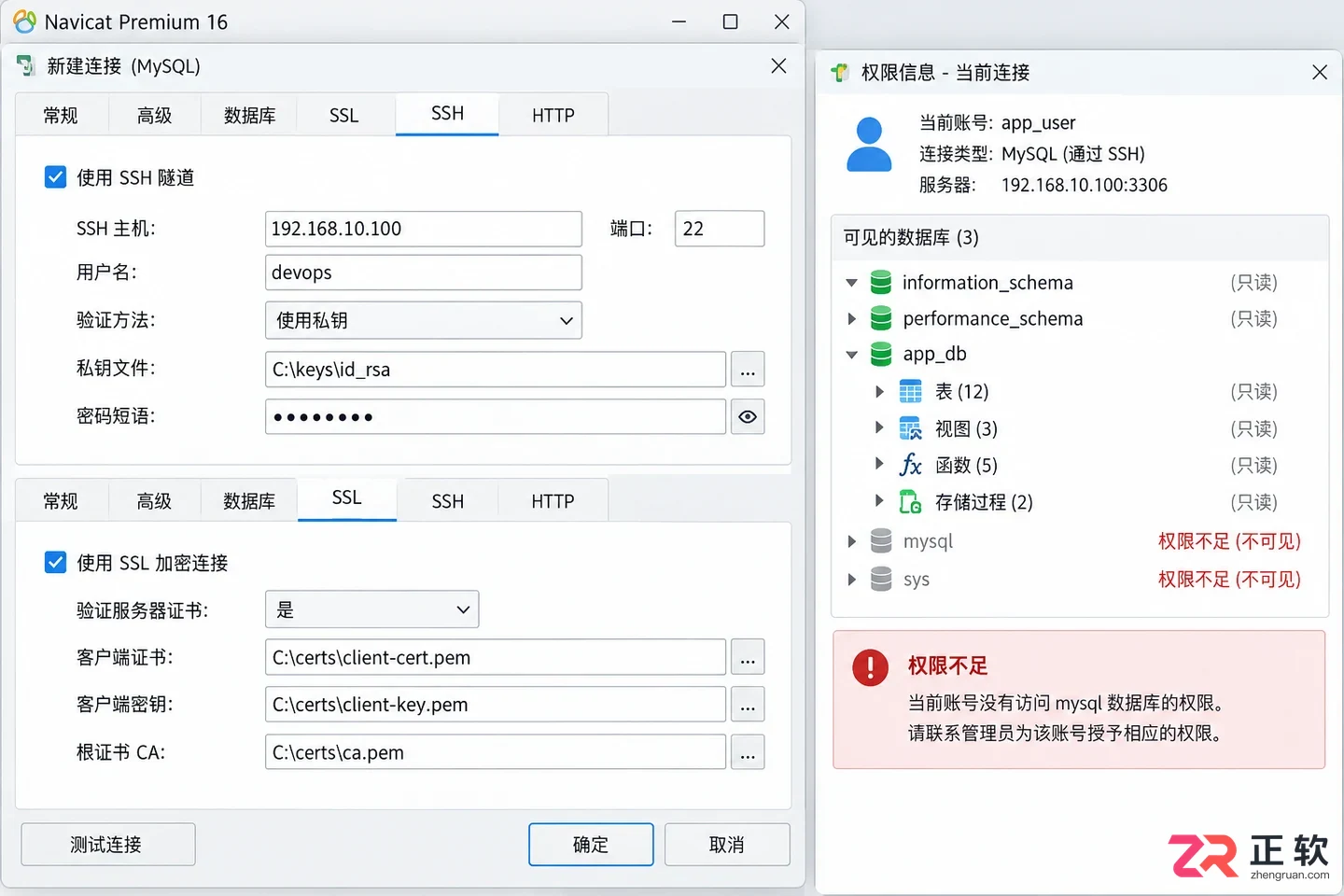Click the app_db database icon
Viewport: 1344px width, 896px height.
click(881, 355)
